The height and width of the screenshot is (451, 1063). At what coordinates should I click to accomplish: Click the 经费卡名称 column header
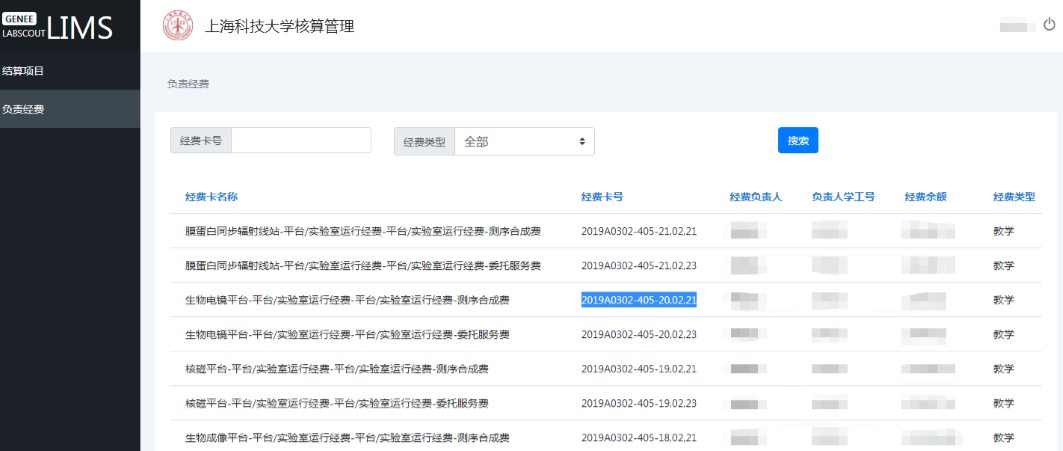point(211,197)
